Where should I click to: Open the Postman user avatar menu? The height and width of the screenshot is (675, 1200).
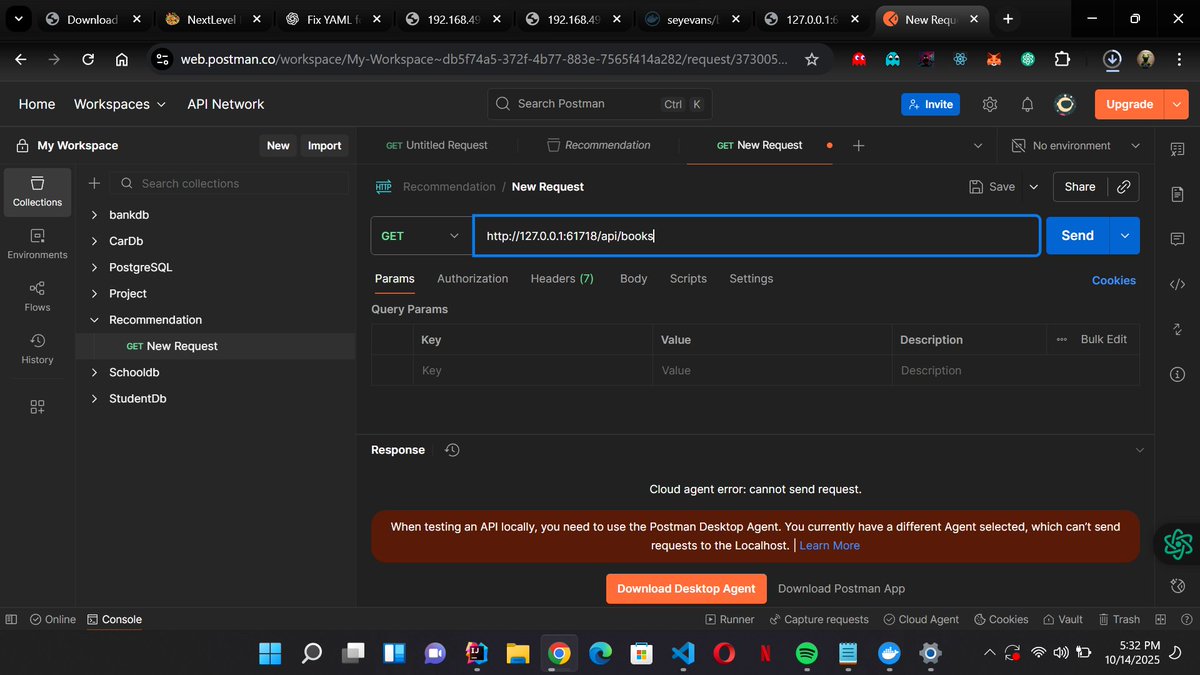[1065, 104]
